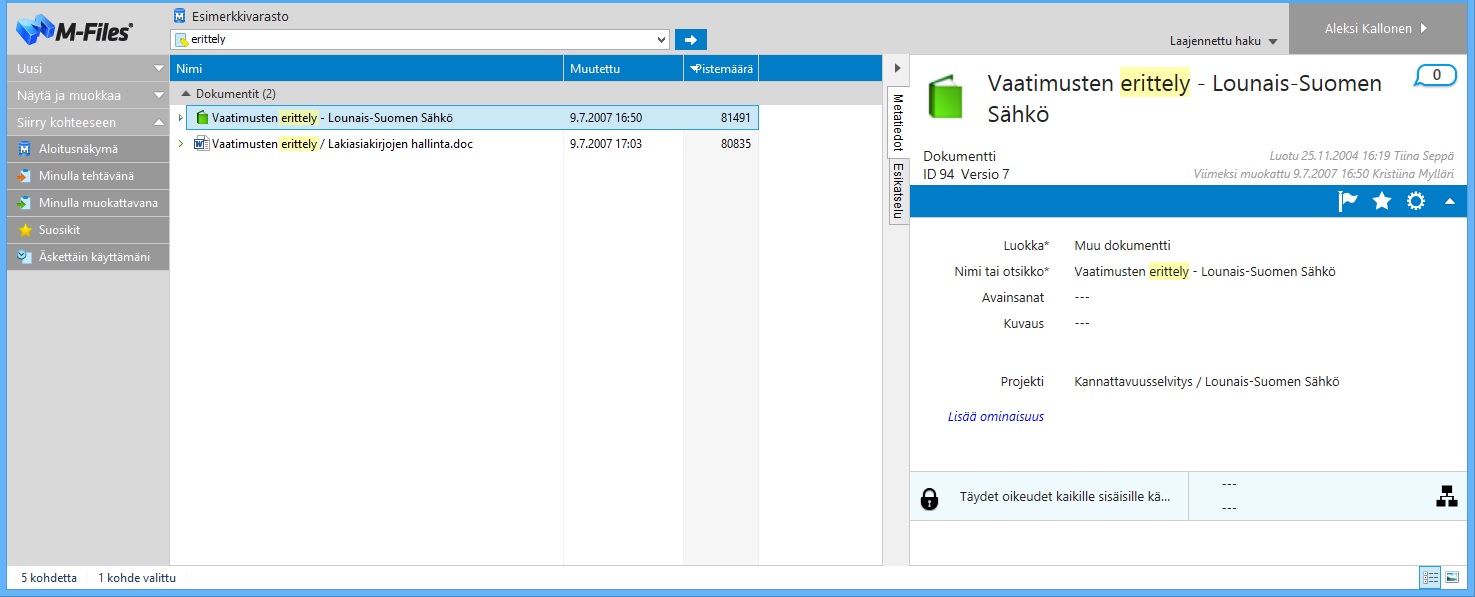This screenshot has width=1475, height=597.
Task: Click the Minulla muokattavana icon
Action: pos(25,203)
